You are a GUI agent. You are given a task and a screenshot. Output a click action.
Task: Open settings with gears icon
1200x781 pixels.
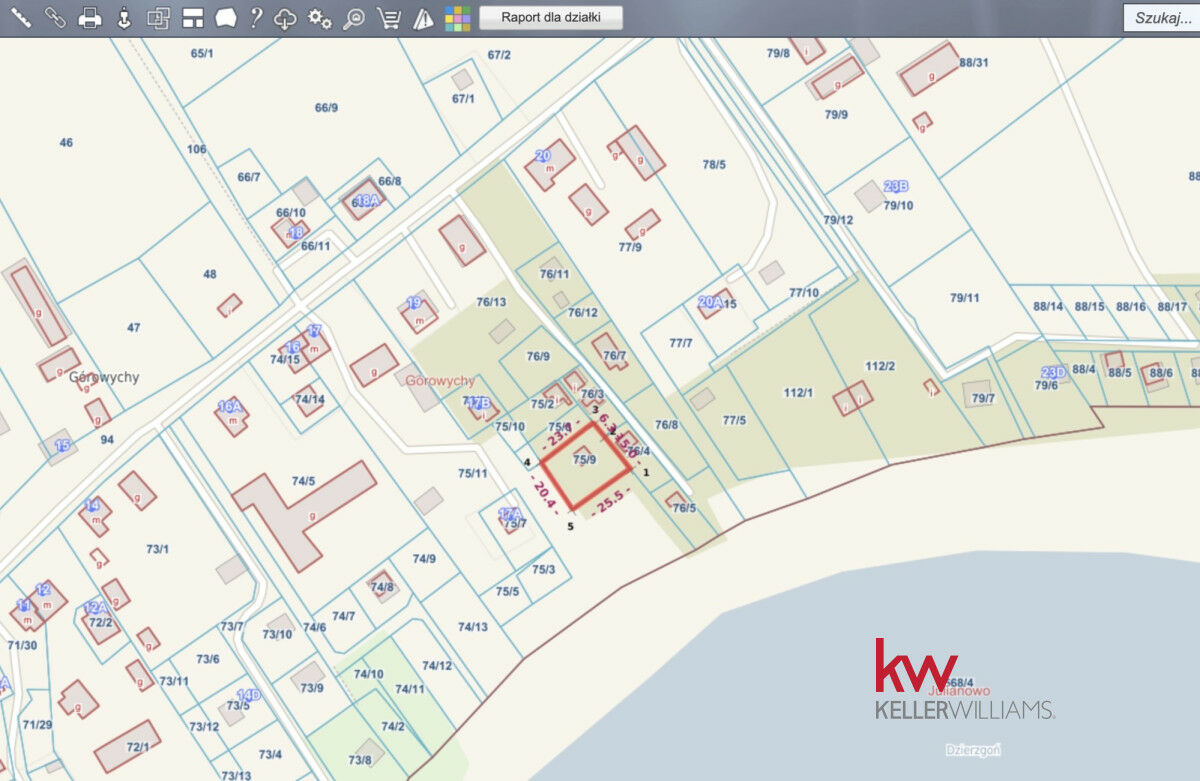(320, 18)
